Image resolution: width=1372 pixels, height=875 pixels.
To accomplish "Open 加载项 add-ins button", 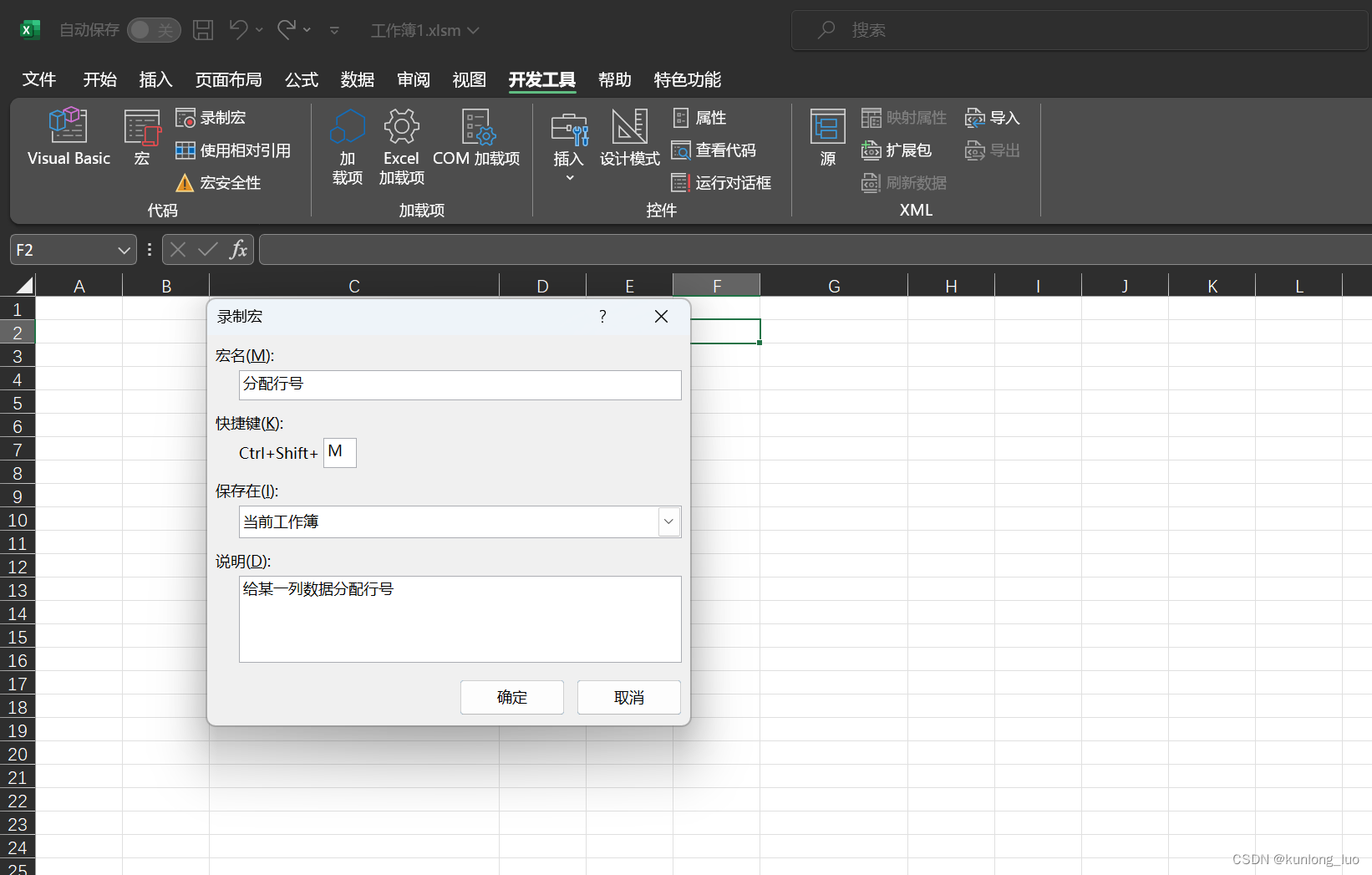I will [348, 147].
